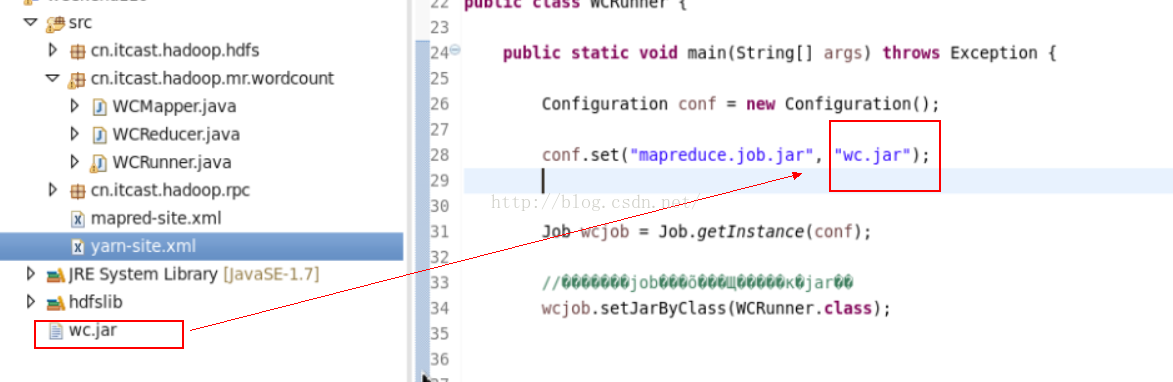Select the cn.itcast.hadoop.mr.wordcount package
Image resolution: width=1173 pixels, height=382 pixels.
click(x=212, y=78)
